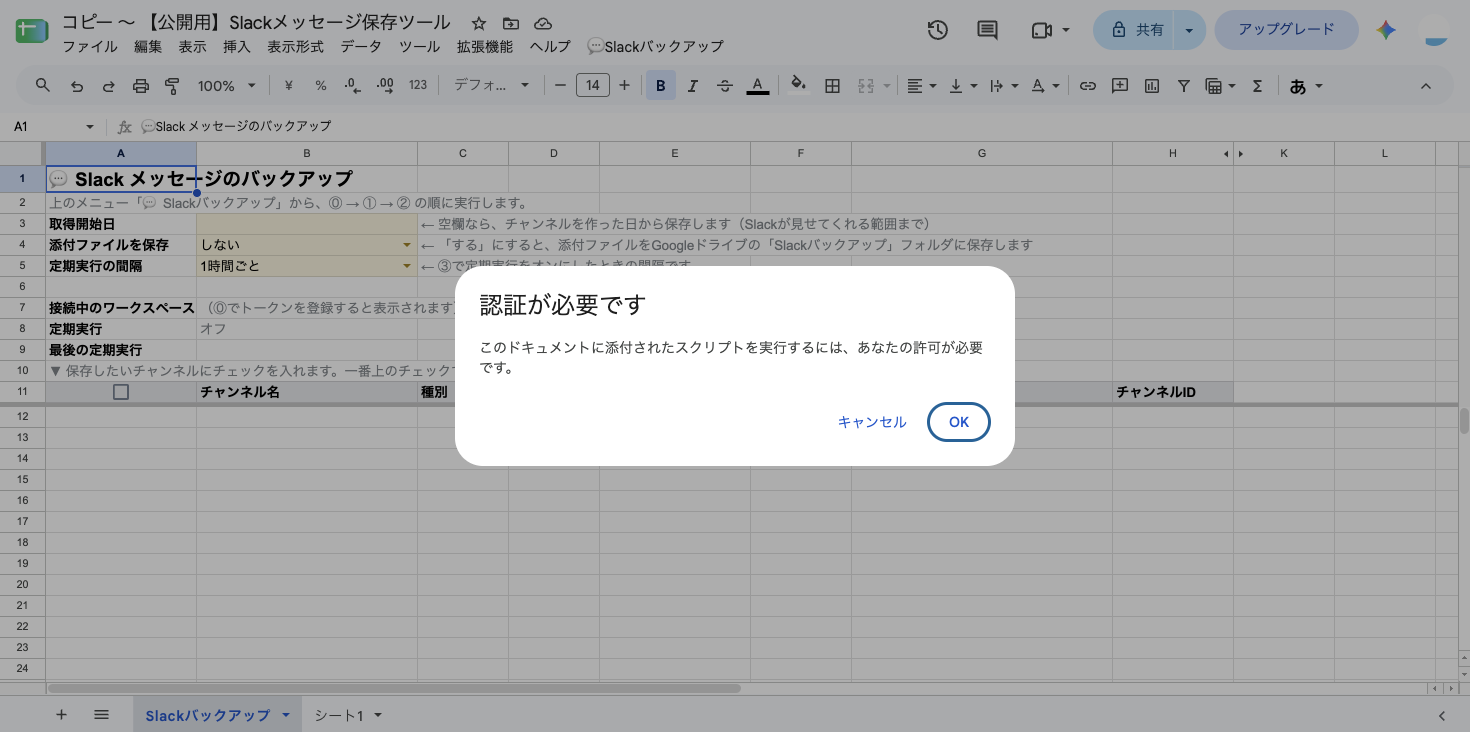This screenshot has height=732, width=1470.
Task: Open the Slackバックアップ custom menu
Action: [x=655, y=46]
